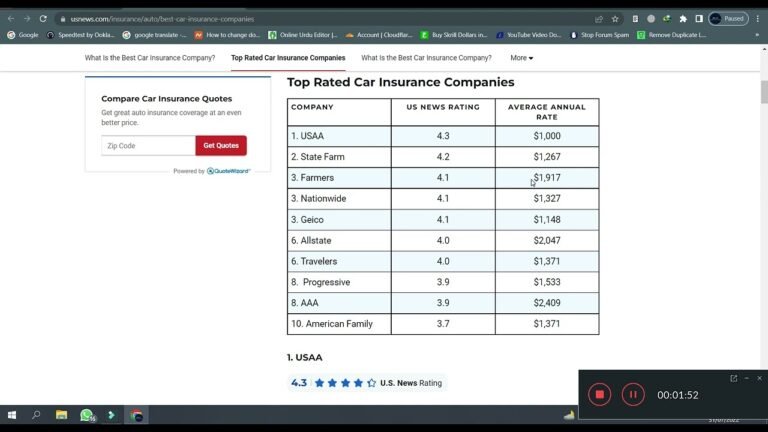Image resolution: width=768 pixels, height=432 pixels.
Task: Open the green arrow app in taskbar
Action: point(112,415)
